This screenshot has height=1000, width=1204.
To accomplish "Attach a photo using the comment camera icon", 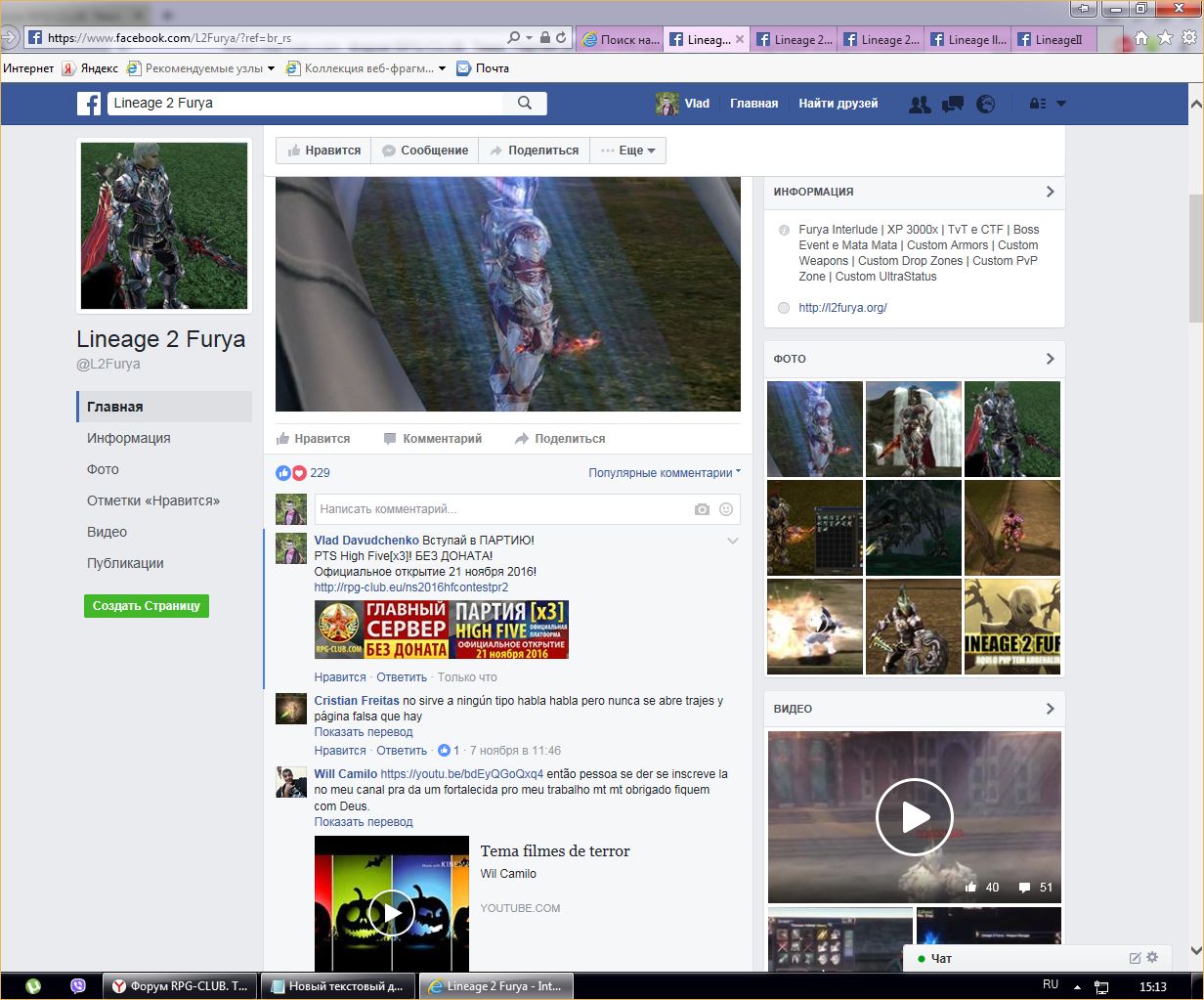I will click(702, 509).
